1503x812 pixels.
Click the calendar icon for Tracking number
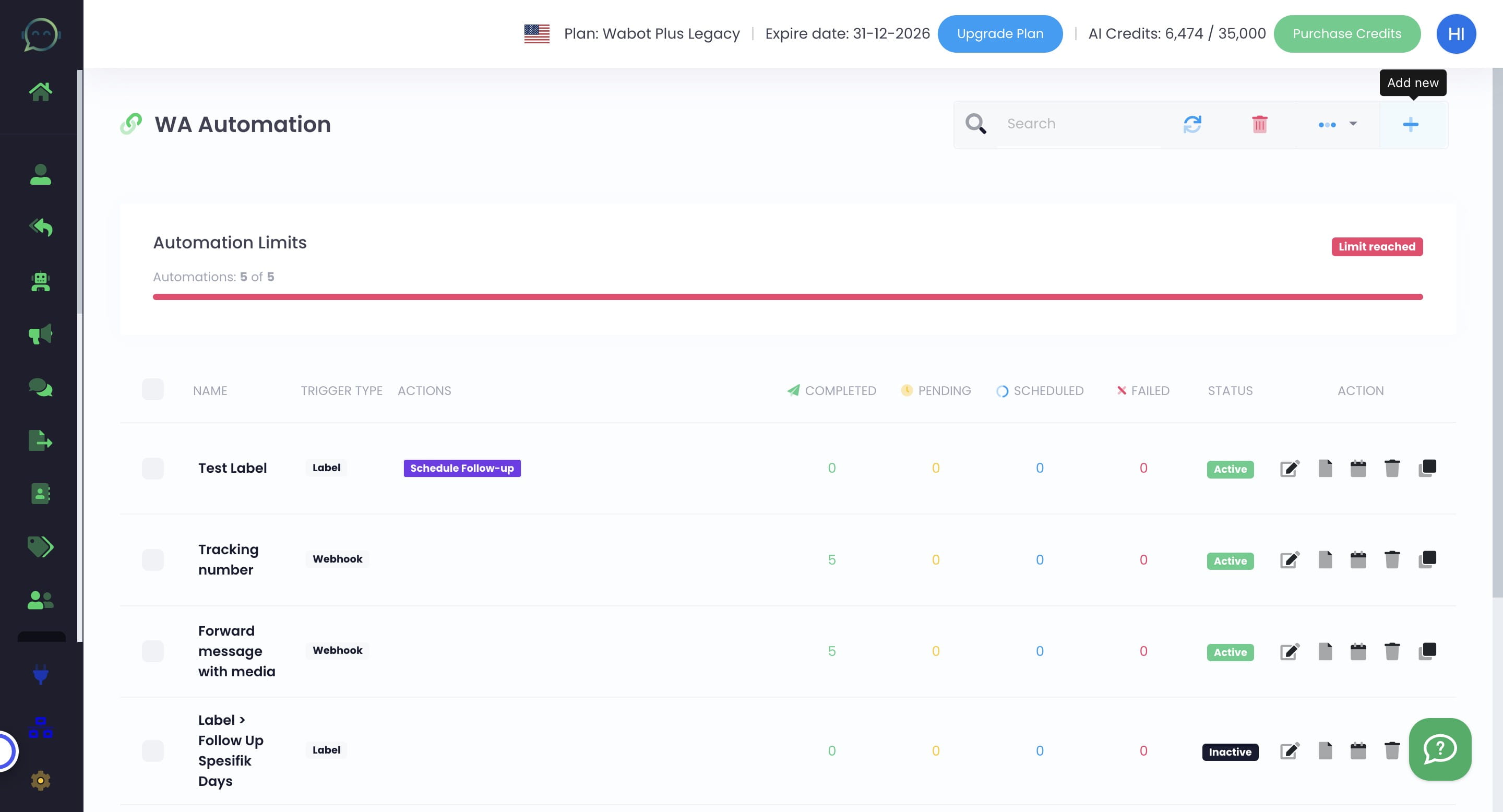click(x=1358, y=560)
